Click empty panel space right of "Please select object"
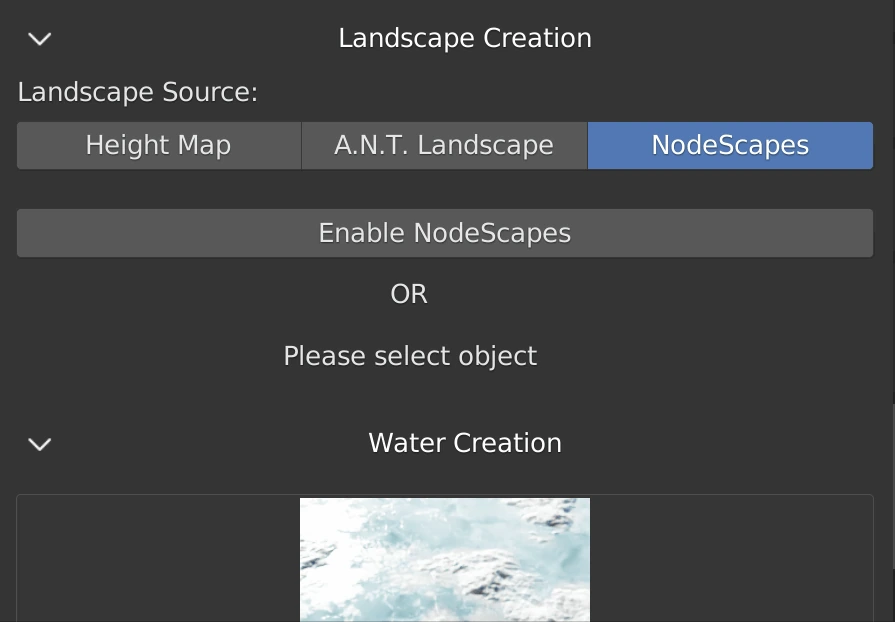Viewport: 895px width, 622px height. [700, 357]
